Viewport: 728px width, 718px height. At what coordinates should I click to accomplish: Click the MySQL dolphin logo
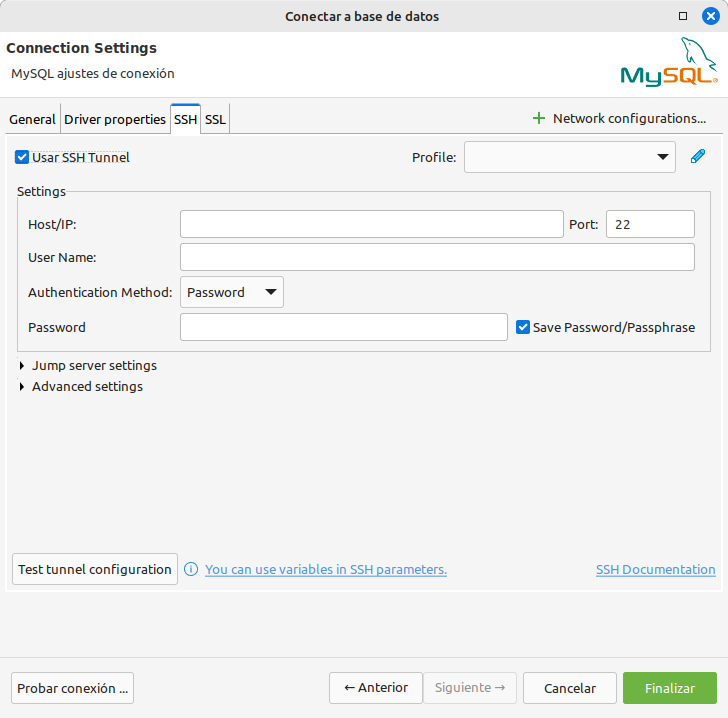668,63
